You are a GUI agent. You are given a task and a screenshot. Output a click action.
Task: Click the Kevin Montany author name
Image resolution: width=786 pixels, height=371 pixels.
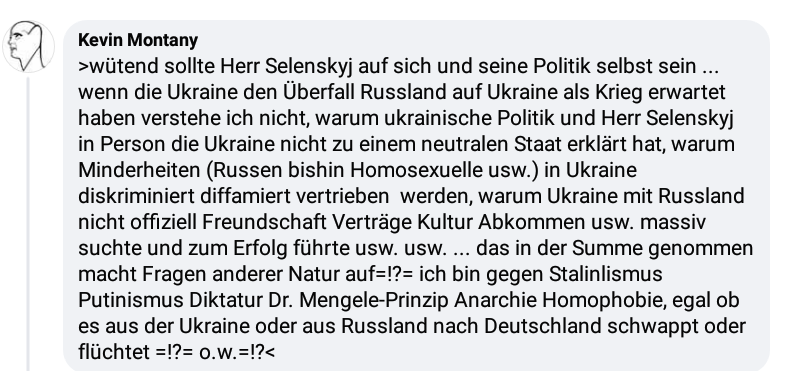(x=138, y=40)
